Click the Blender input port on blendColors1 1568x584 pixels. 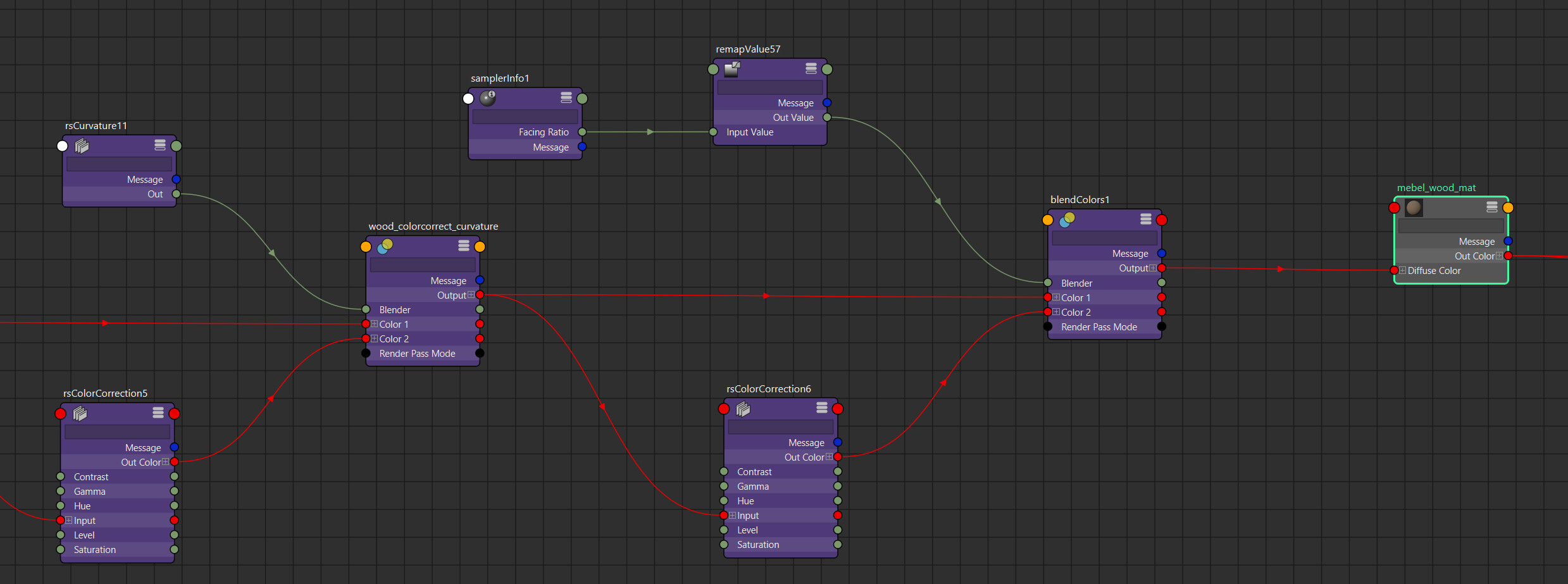[x=1048, y=283]
